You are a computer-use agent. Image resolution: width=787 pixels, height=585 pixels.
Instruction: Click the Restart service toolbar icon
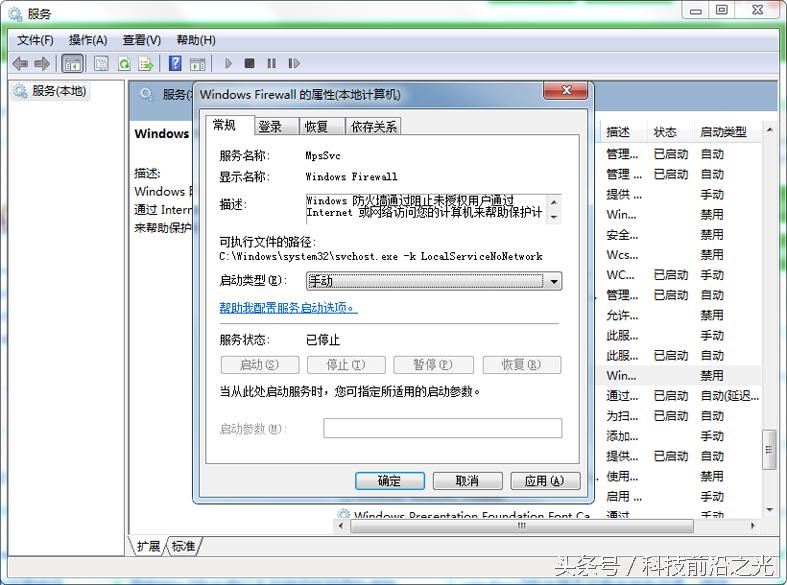[x=294, y=63]
